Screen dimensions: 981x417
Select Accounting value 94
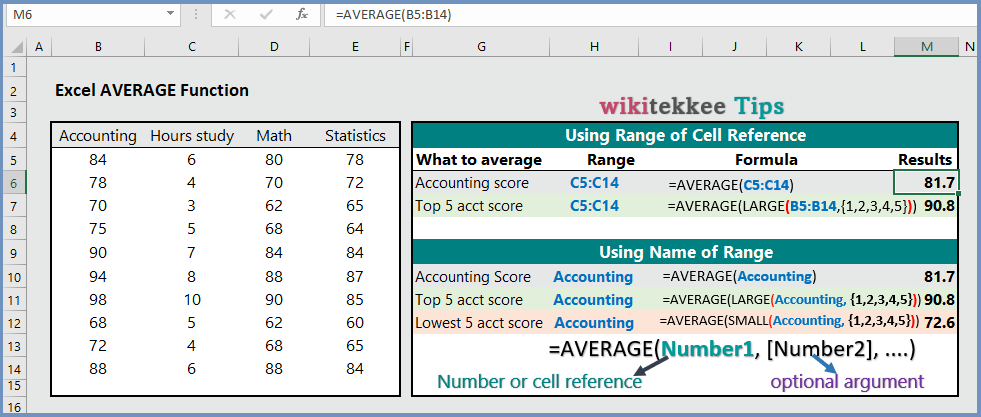98,276
